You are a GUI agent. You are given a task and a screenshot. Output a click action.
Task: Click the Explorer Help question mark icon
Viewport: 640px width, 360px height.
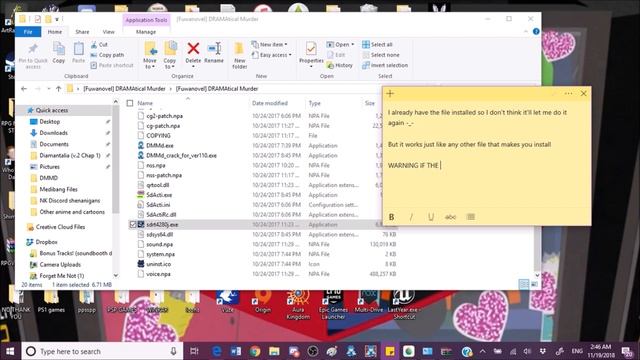click(x=536, y=31)
